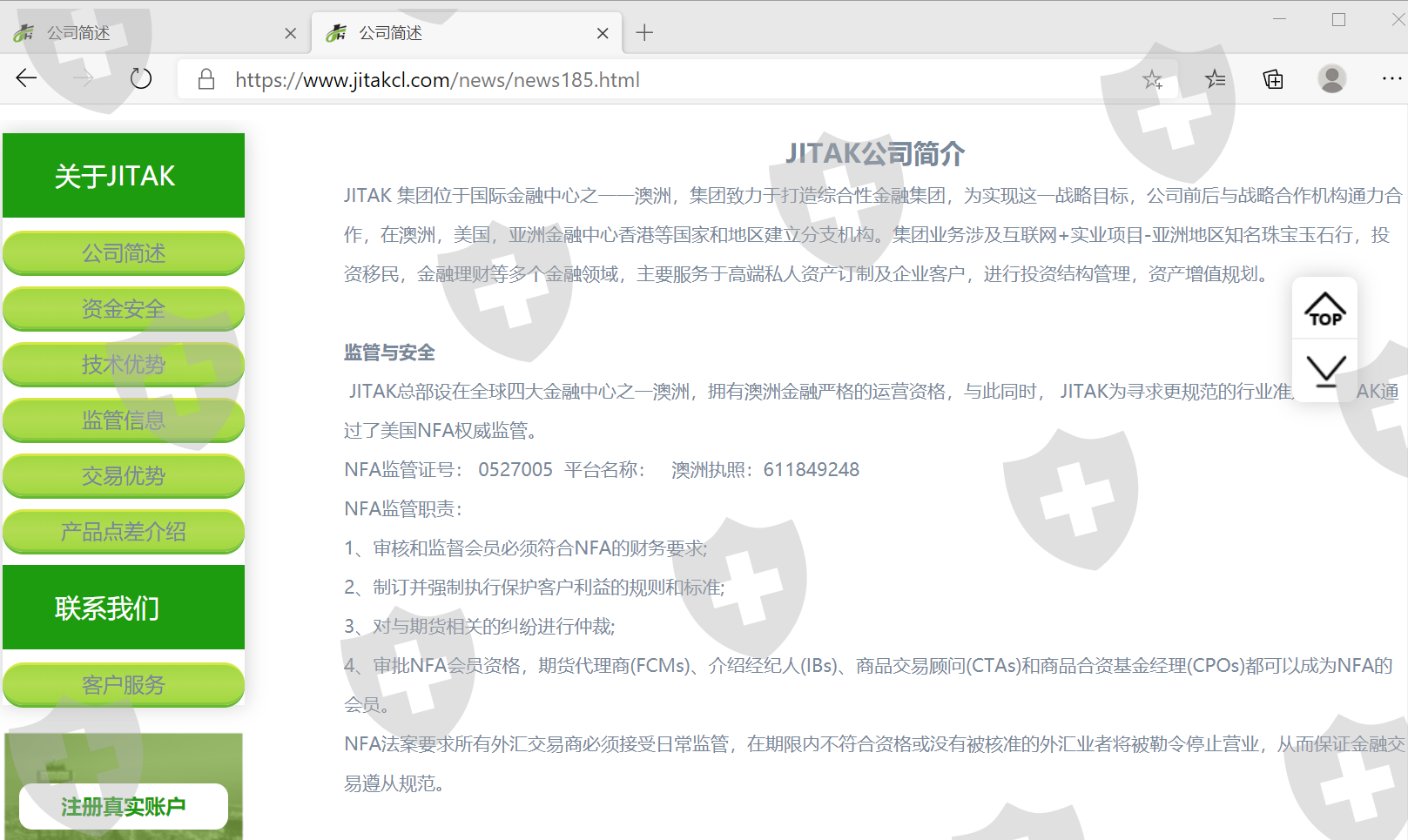
Task: Open the favorites list icon
Action: 1215,80
